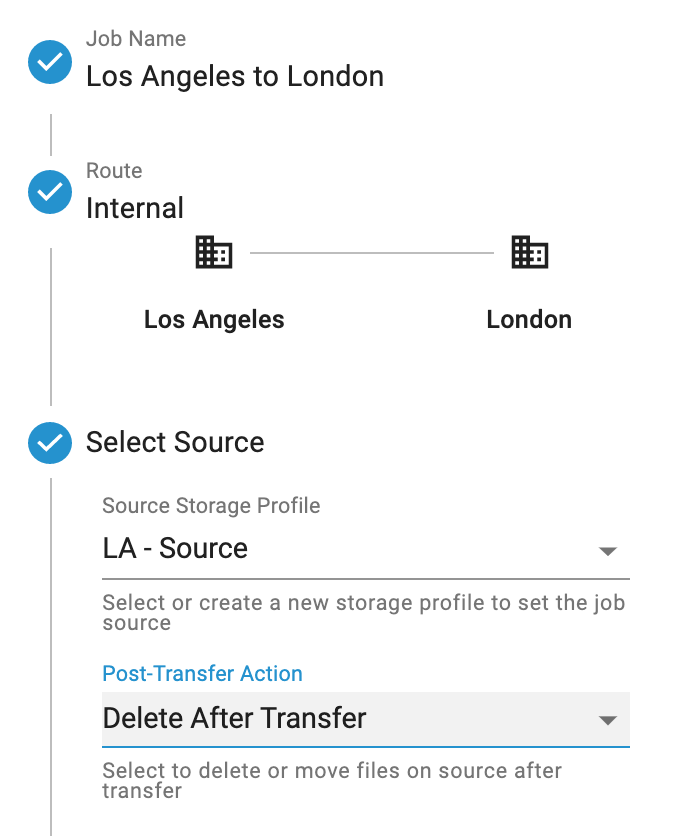Click the storage profile helper text
Image resolution: width=688 pixels, height=836 pixels.
coord(363,613)
